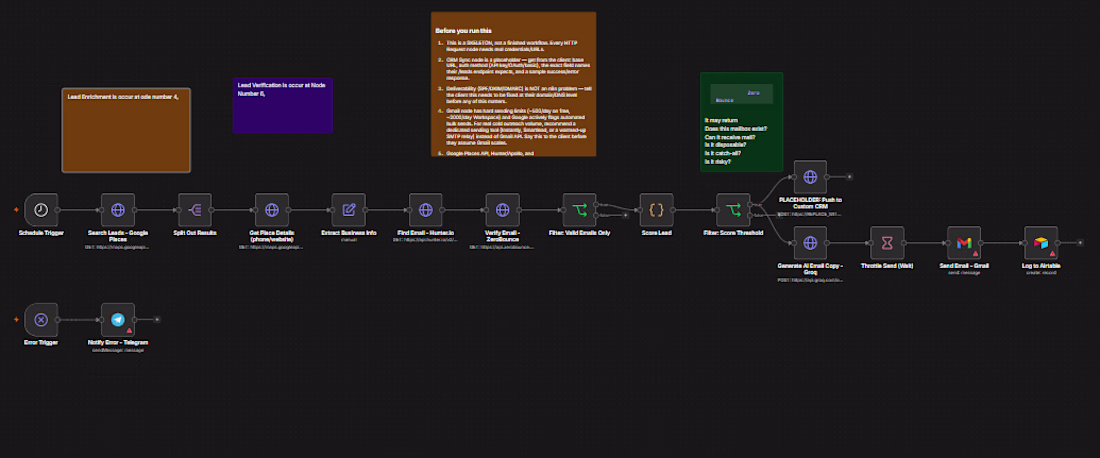The image size is (1100, 458).
Task: Click the 'Does this mailbox exist?' line
Action: tap(735, 128)
